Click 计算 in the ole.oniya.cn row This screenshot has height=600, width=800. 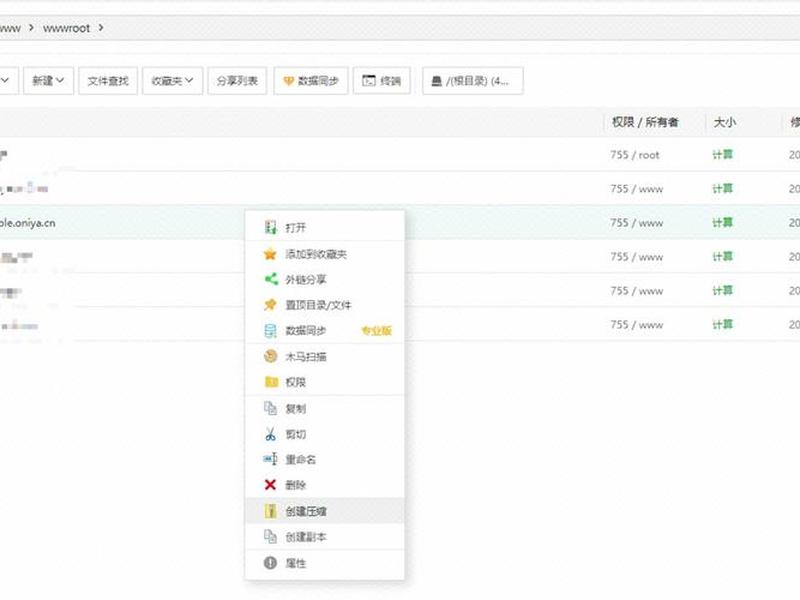(722, 222)
